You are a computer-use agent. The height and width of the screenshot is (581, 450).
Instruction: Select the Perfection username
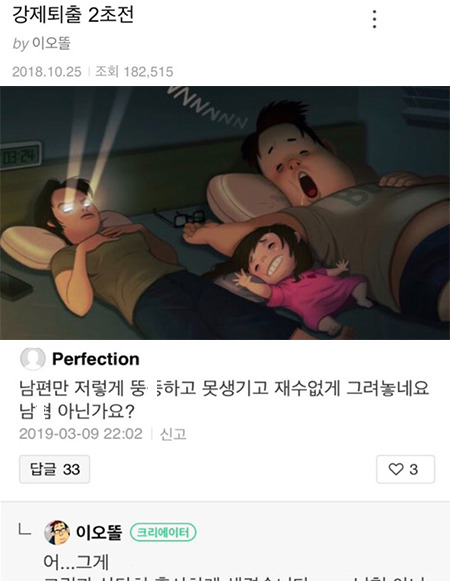(96, 359)
